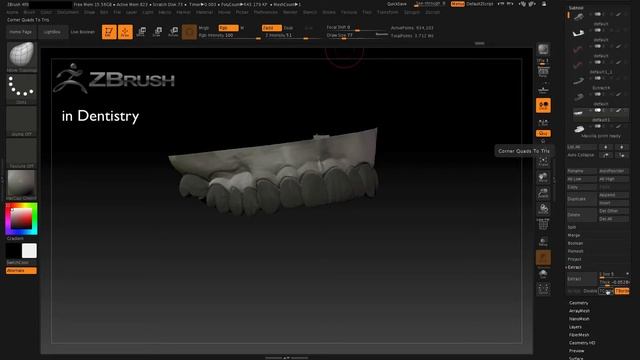Image resolution: width=640 pixels, height=360 pixels.
Task: Toggle the Alternate color button
Action: 21,271
